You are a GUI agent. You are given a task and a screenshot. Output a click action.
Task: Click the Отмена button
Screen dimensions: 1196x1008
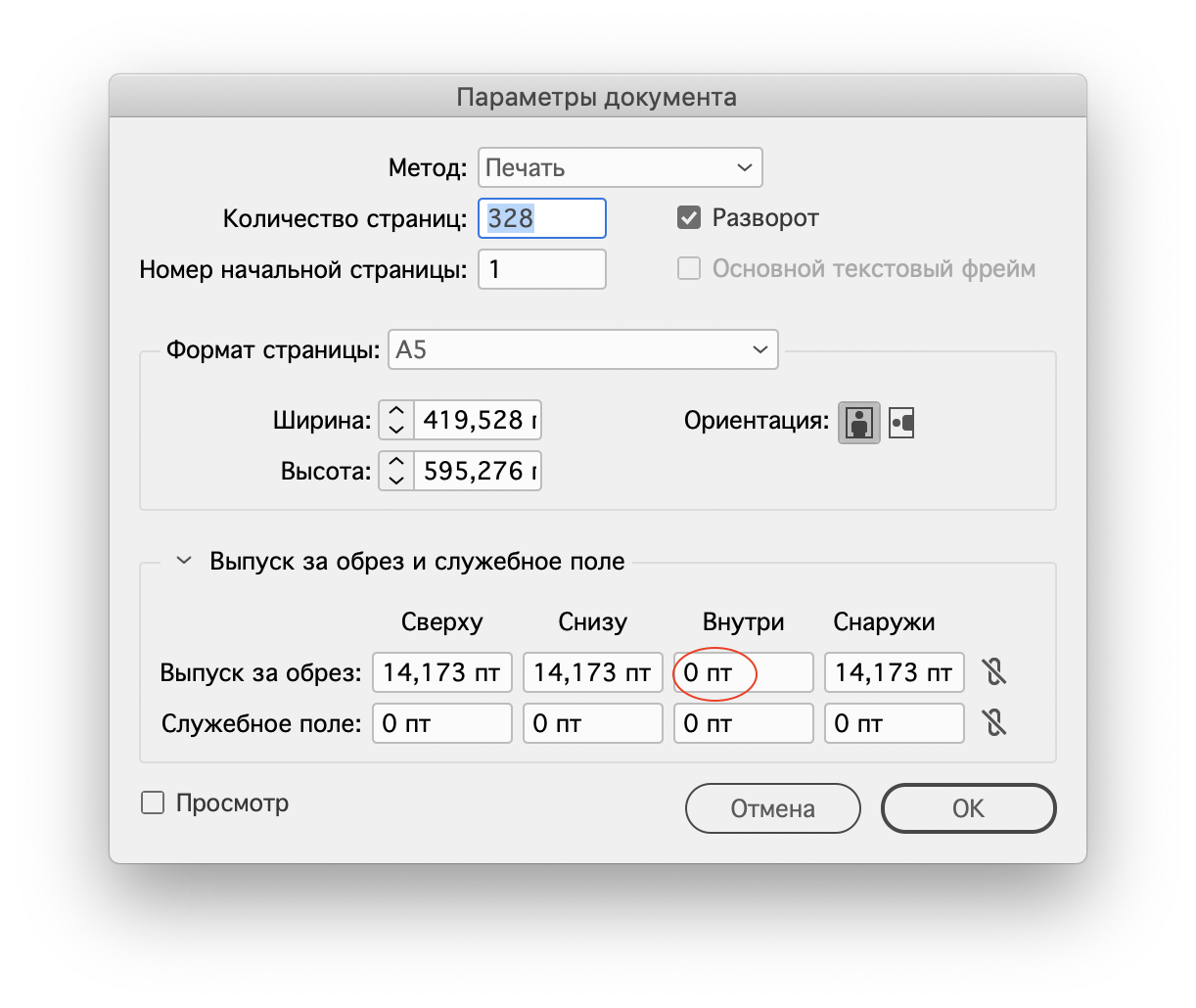772,808
